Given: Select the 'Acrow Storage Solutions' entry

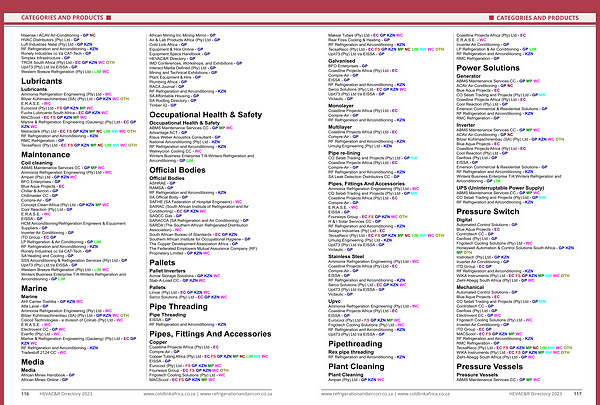Looking at the screenshot, I should 184,276.
